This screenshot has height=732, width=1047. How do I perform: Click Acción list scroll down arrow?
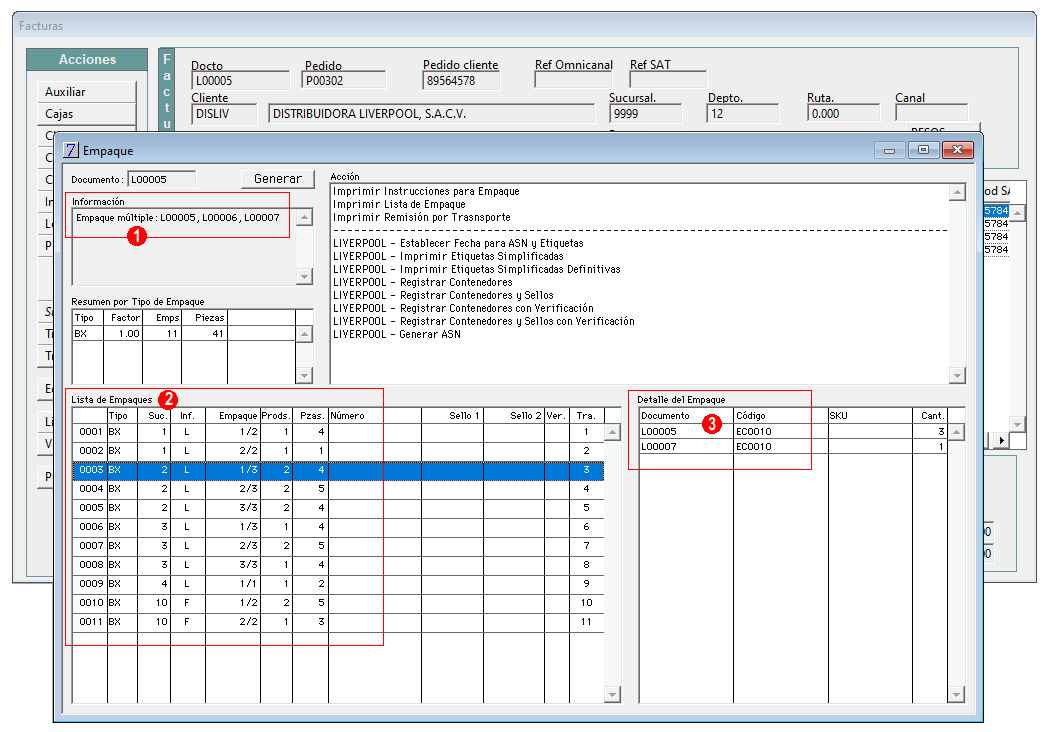(x=957, y=375)
